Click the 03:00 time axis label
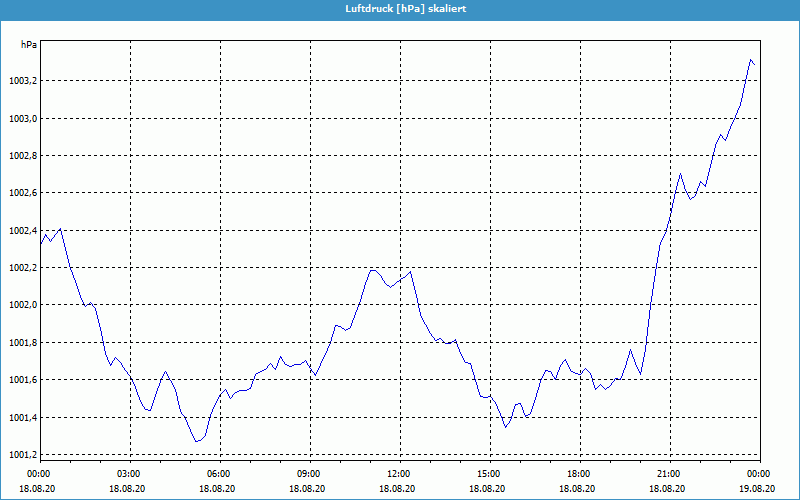 point(129,474)
